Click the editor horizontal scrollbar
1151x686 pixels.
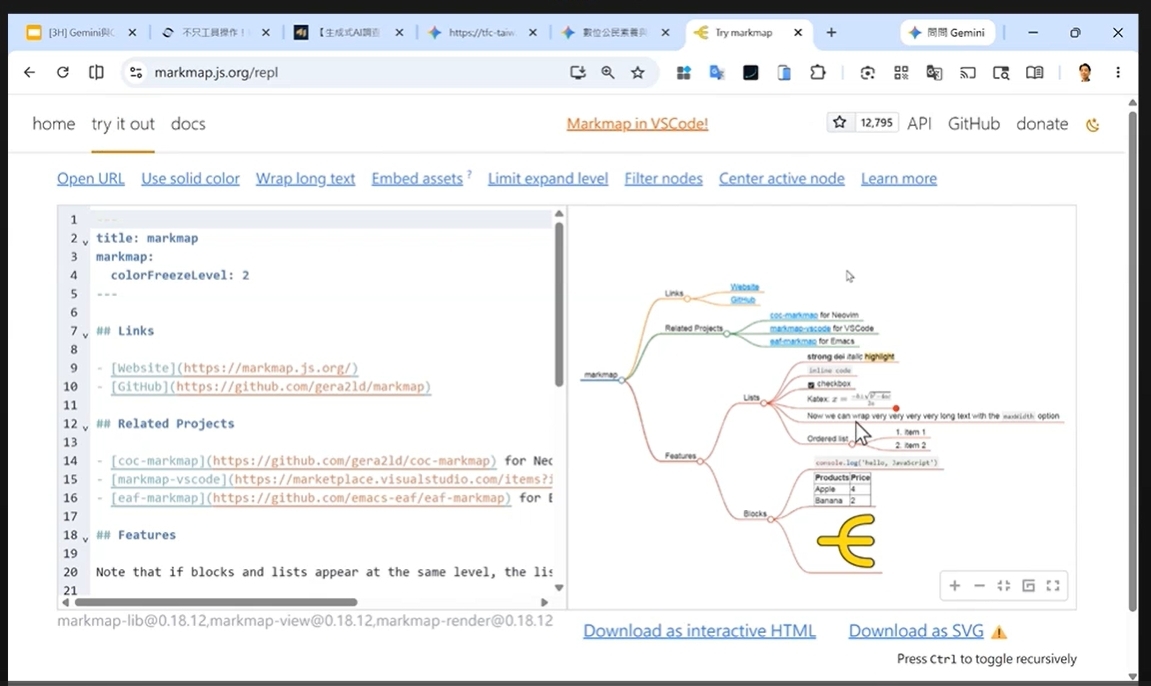coord(216,602)
